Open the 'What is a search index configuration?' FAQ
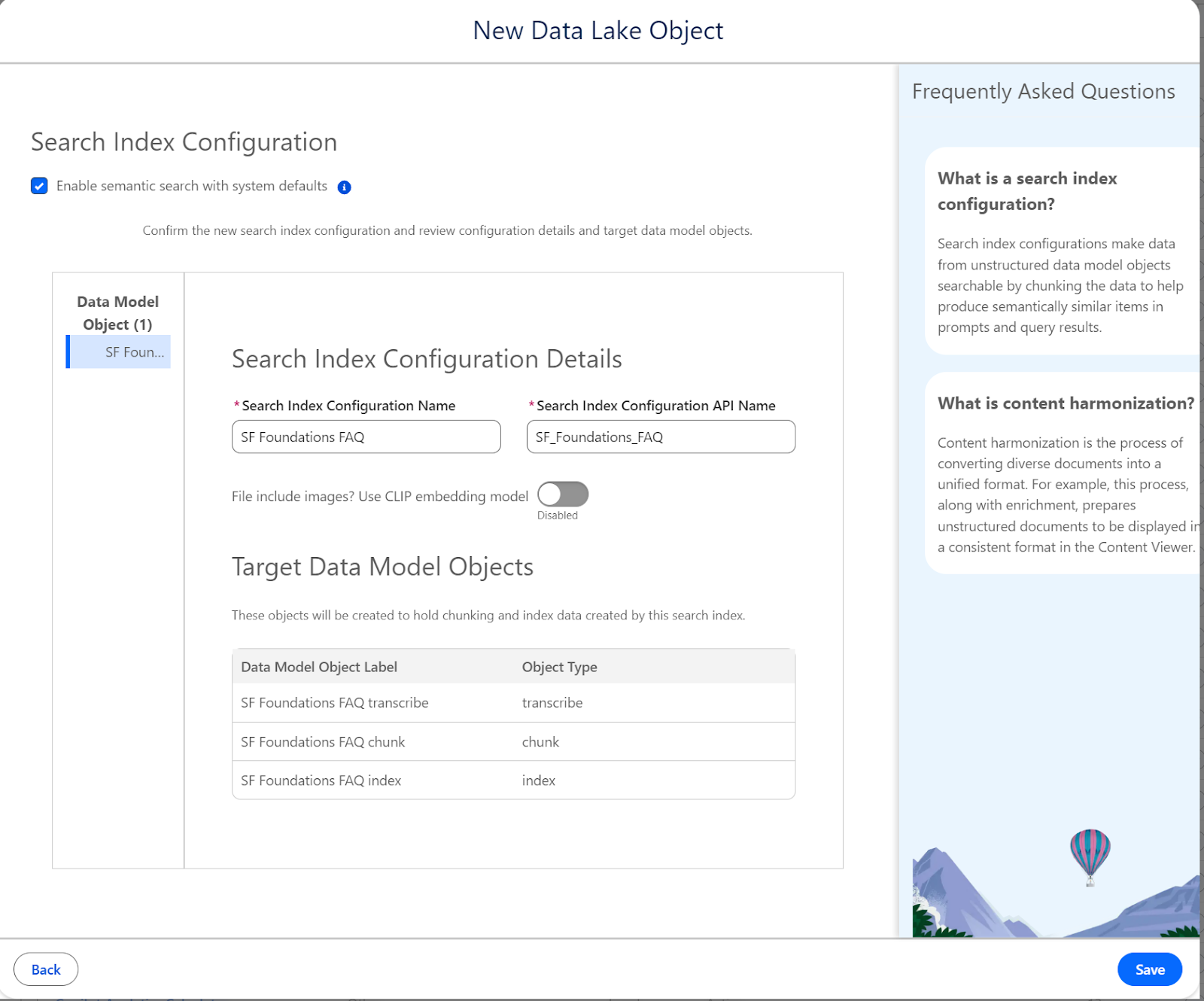This screenshot has height=1001, width=1204. pyautogui.click(x=1026, y=191)
